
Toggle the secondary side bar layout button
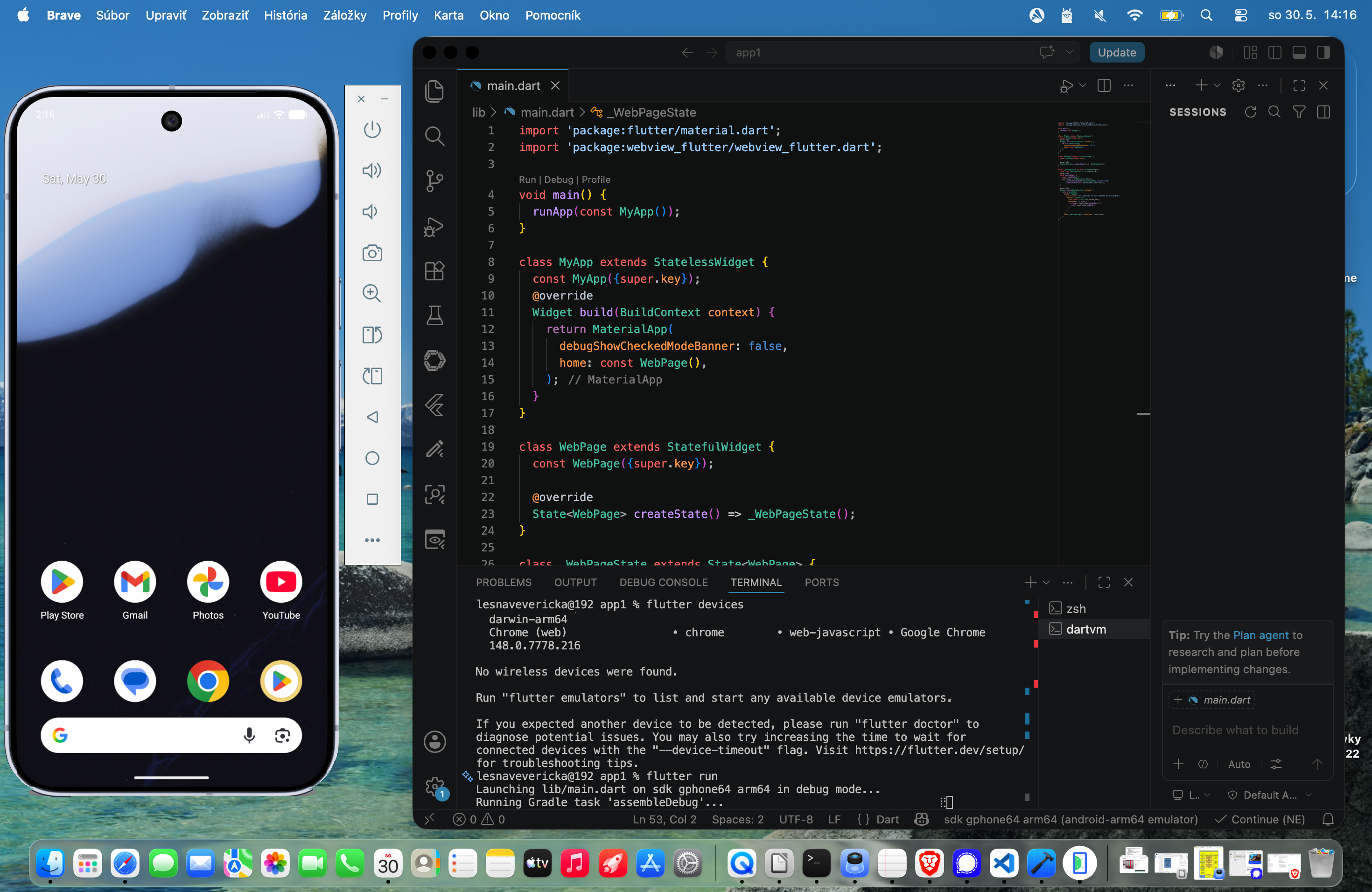click(1323, 52)
